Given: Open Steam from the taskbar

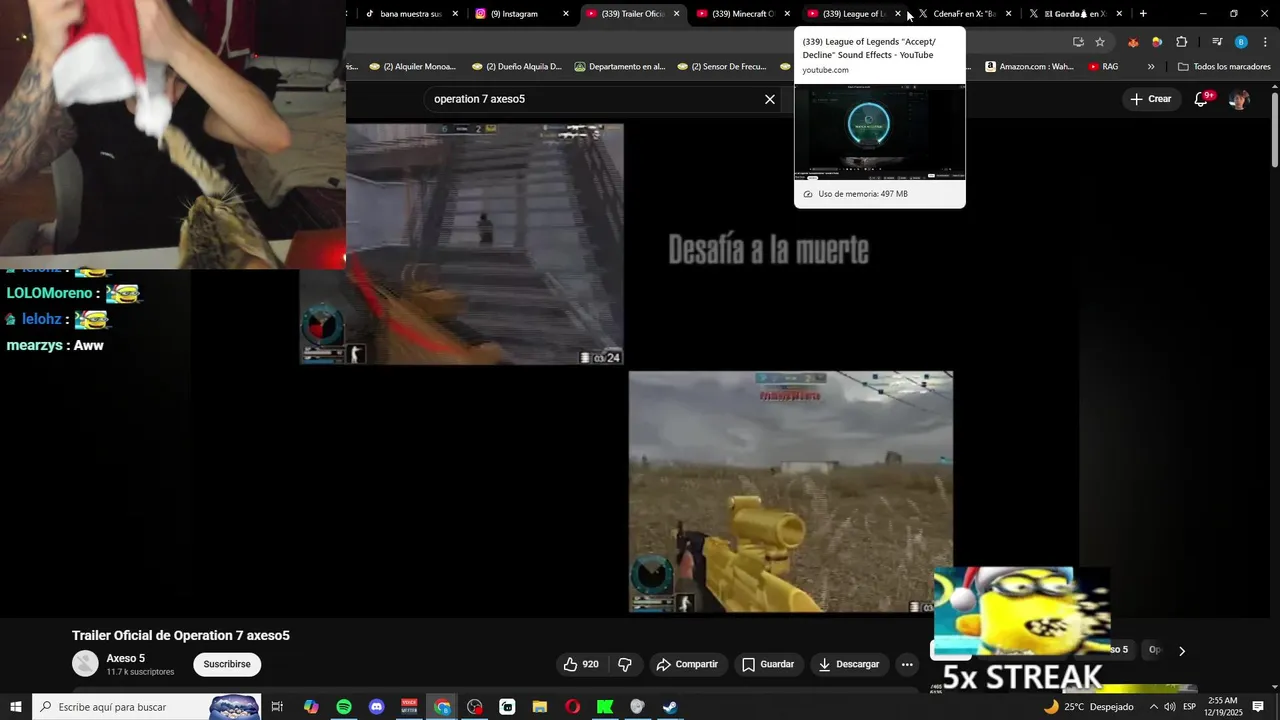Looking at the screenshot, I should (670, 707).
